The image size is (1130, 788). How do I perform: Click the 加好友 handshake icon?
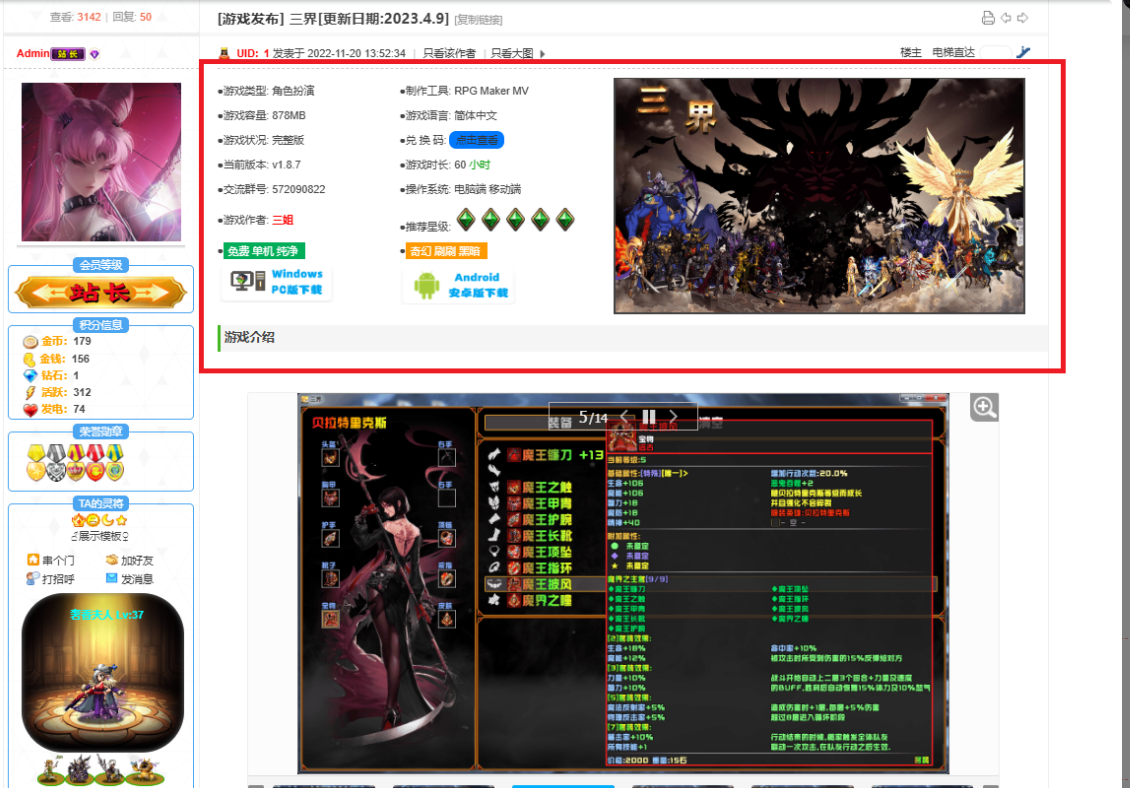112,559
